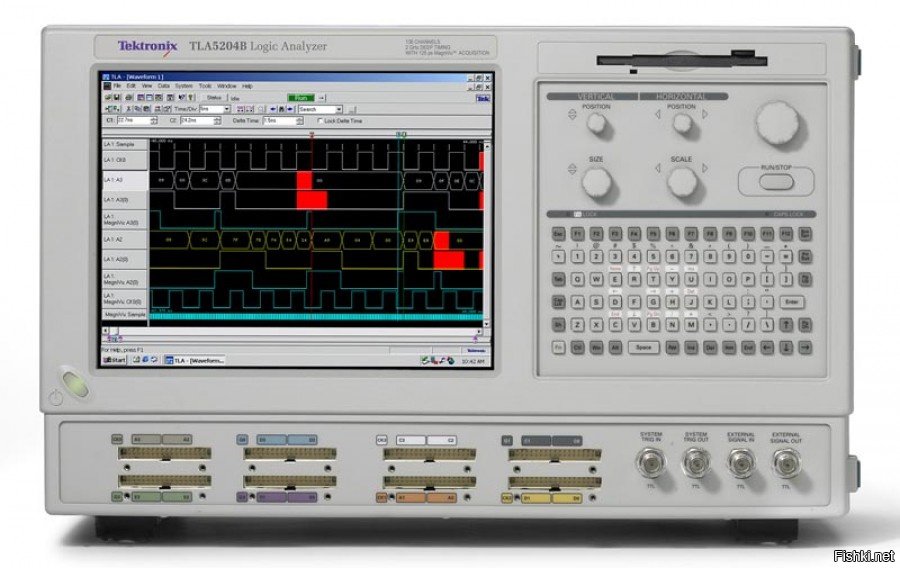Expand the Time/Div dropdown
The image size is (900, 568).
(x=227, y=109)
